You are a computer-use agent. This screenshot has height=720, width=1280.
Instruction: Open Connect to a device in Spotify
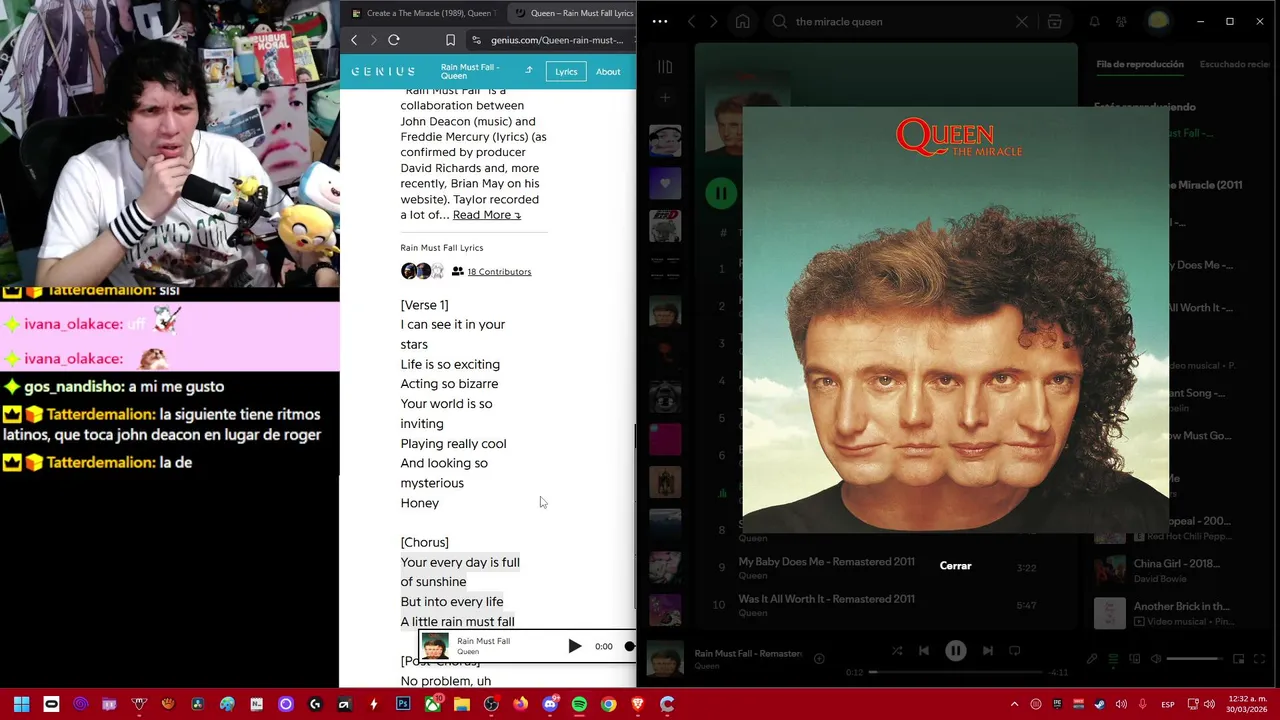click(x=1134, y=659)
